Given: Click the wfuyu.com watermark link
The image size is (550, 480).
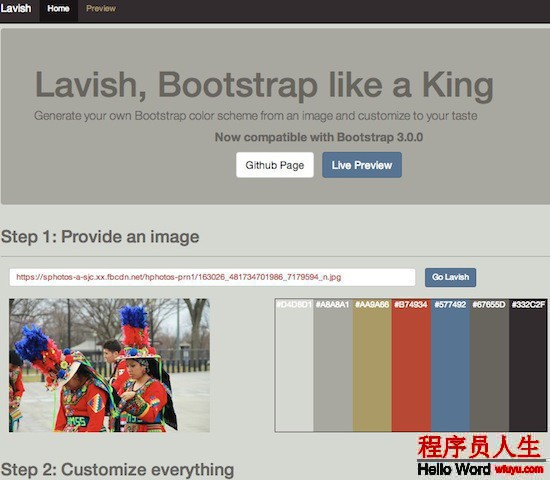Looking at the screenshot, I should (519, 469).
